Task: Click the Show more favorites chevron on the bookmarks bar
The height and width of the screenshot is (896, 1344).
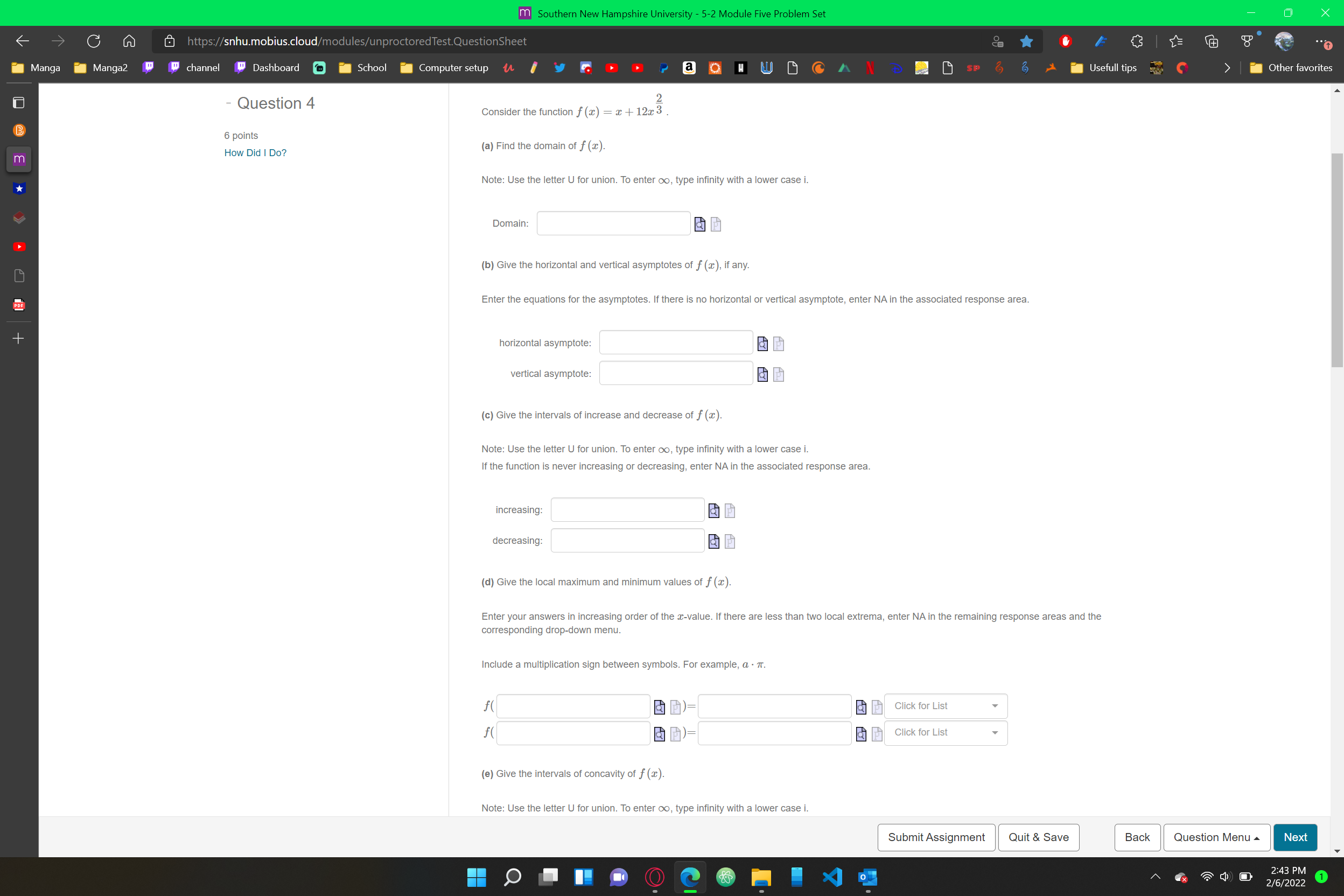Action: click(1227, 67)
